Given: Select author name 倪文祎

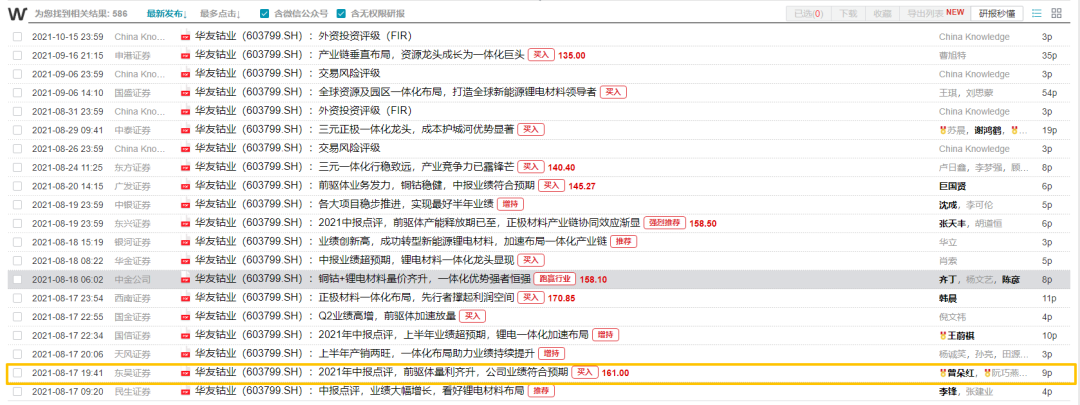Looking at the screenshot, I should [x=953, y=317].
